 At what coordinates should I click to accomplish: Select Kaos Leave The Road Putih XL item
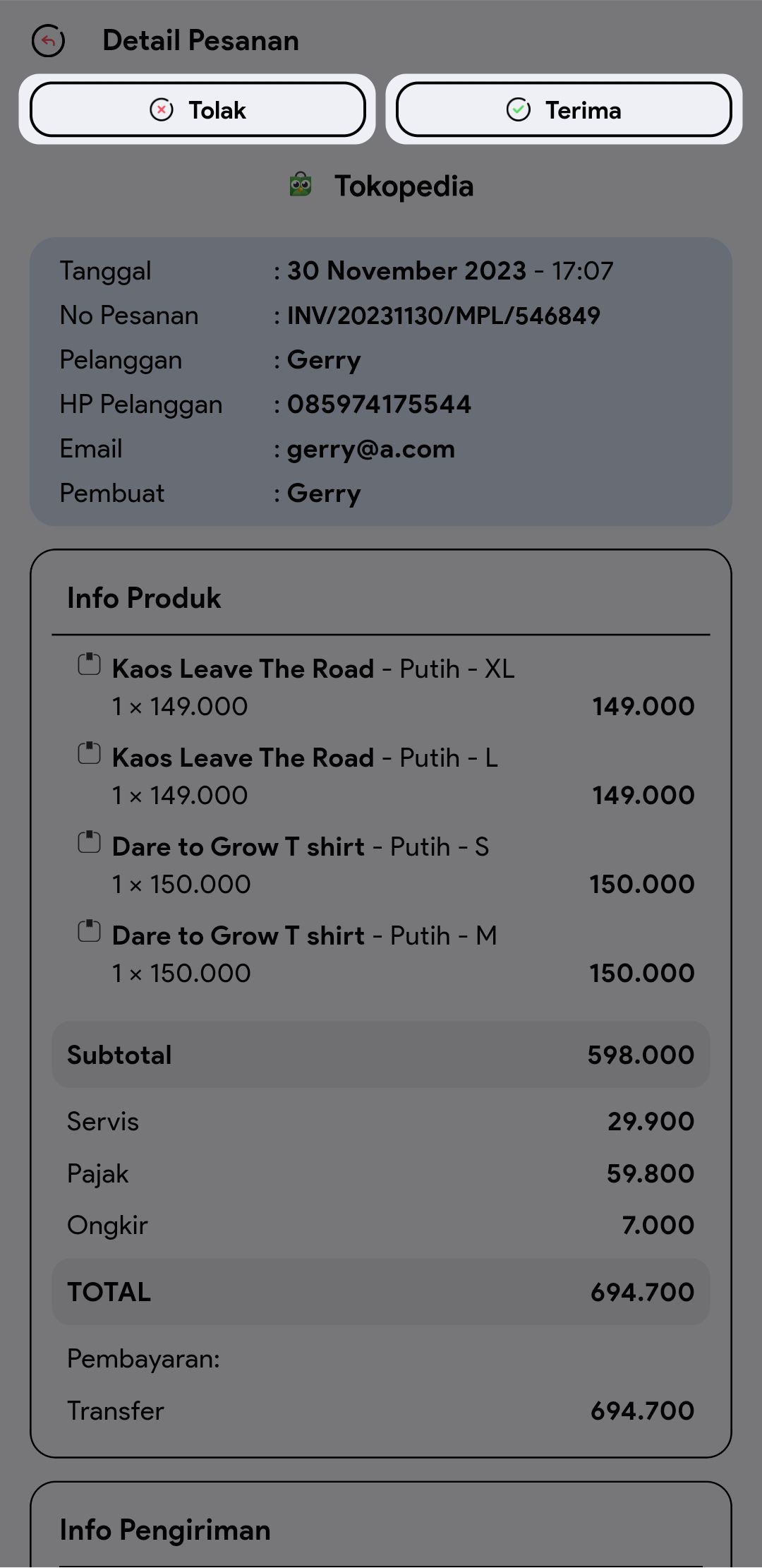coord(313,669)
